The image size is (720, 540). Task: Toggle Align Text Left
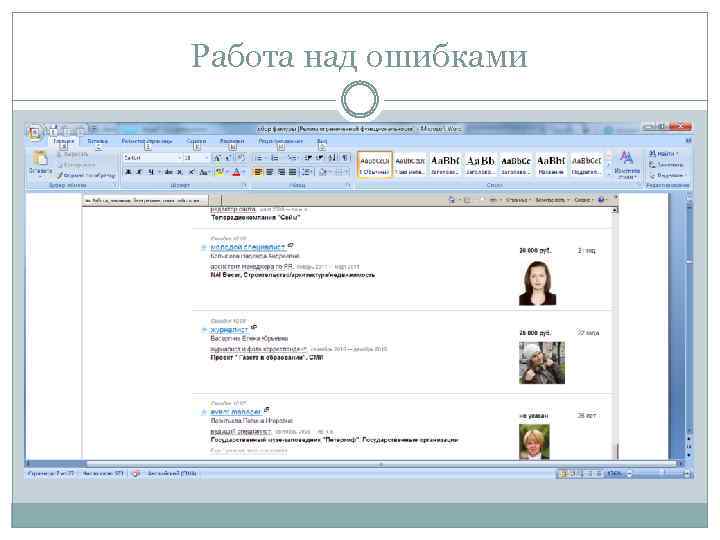(259, 172)
